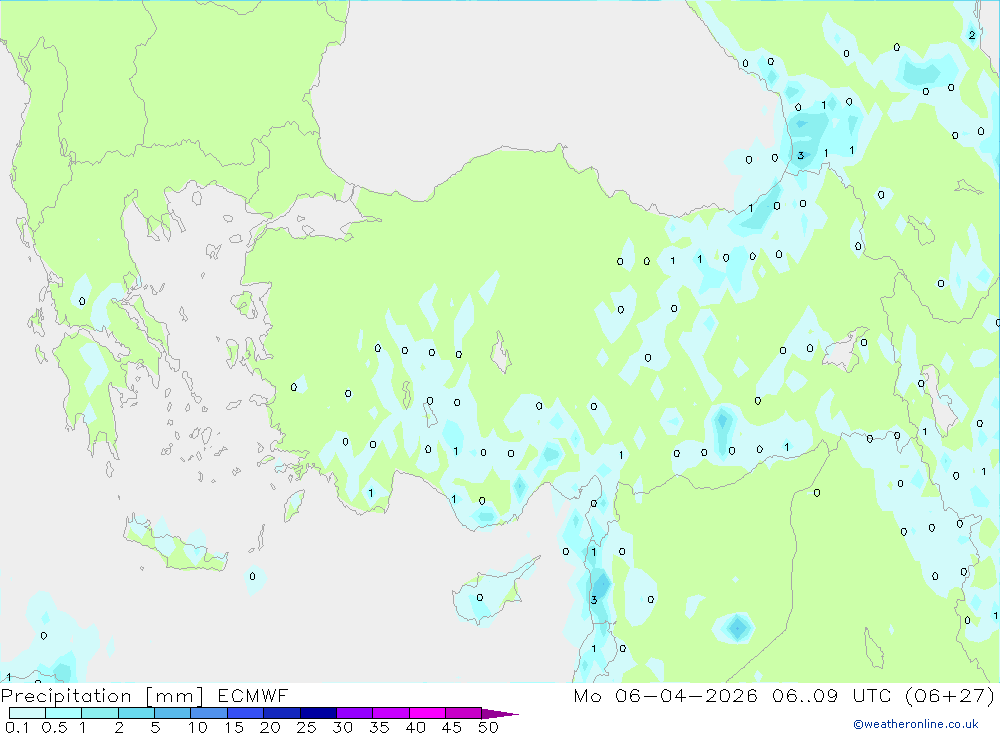Click the date 'Mo 06-04-2026'
Viewport: 1000px width, 733px height.
665,695
